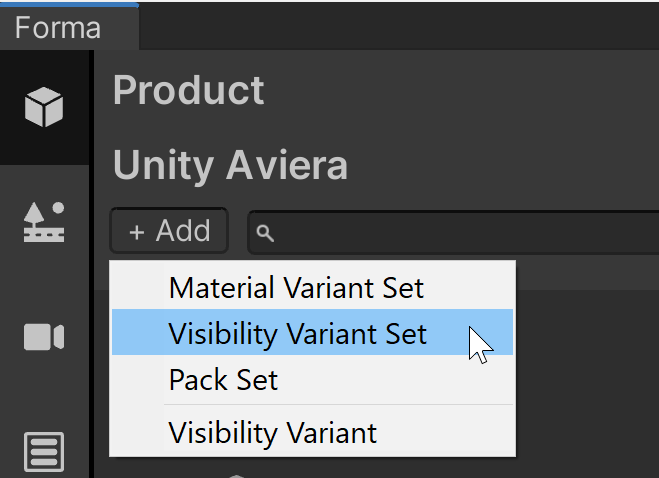Open the Camera sidebar icon
The image size is (659, 478).
coord(44,337)
